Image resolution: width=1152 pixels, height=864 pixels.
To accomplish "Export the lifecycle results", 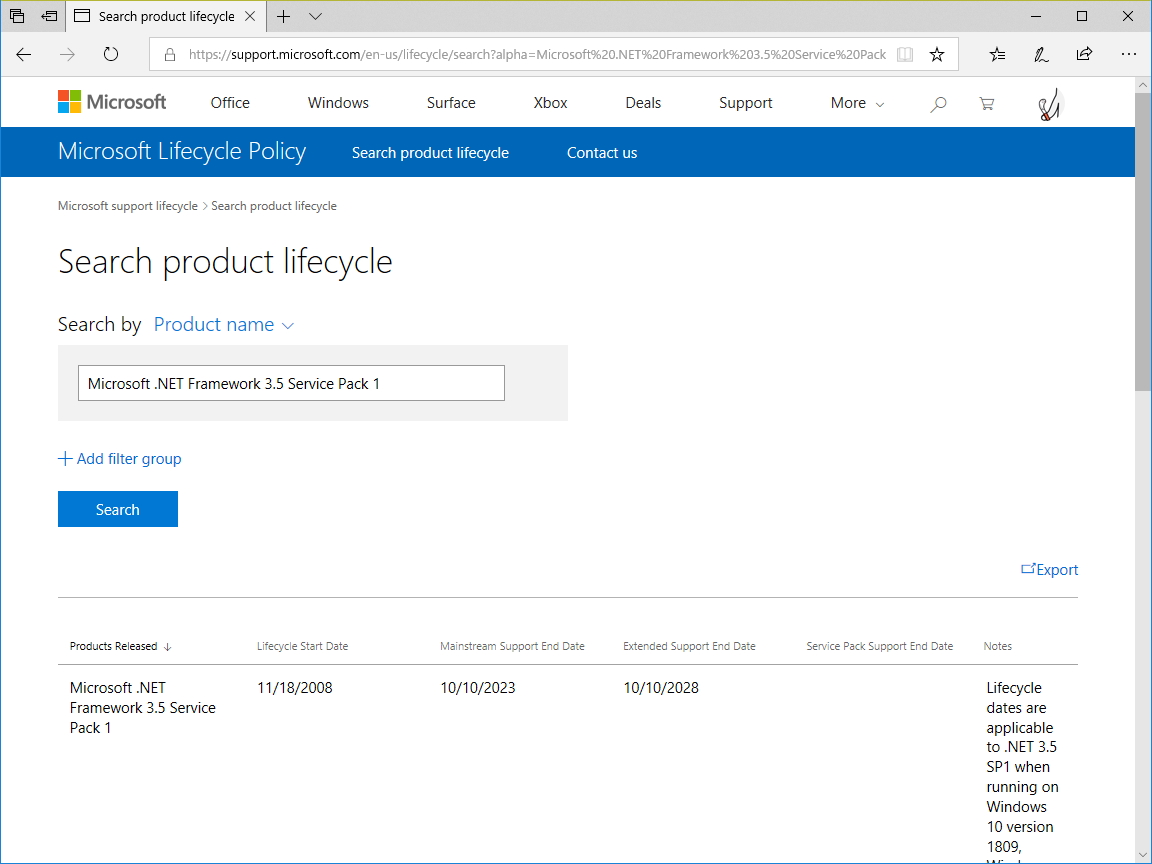I will coord(1049,569).
